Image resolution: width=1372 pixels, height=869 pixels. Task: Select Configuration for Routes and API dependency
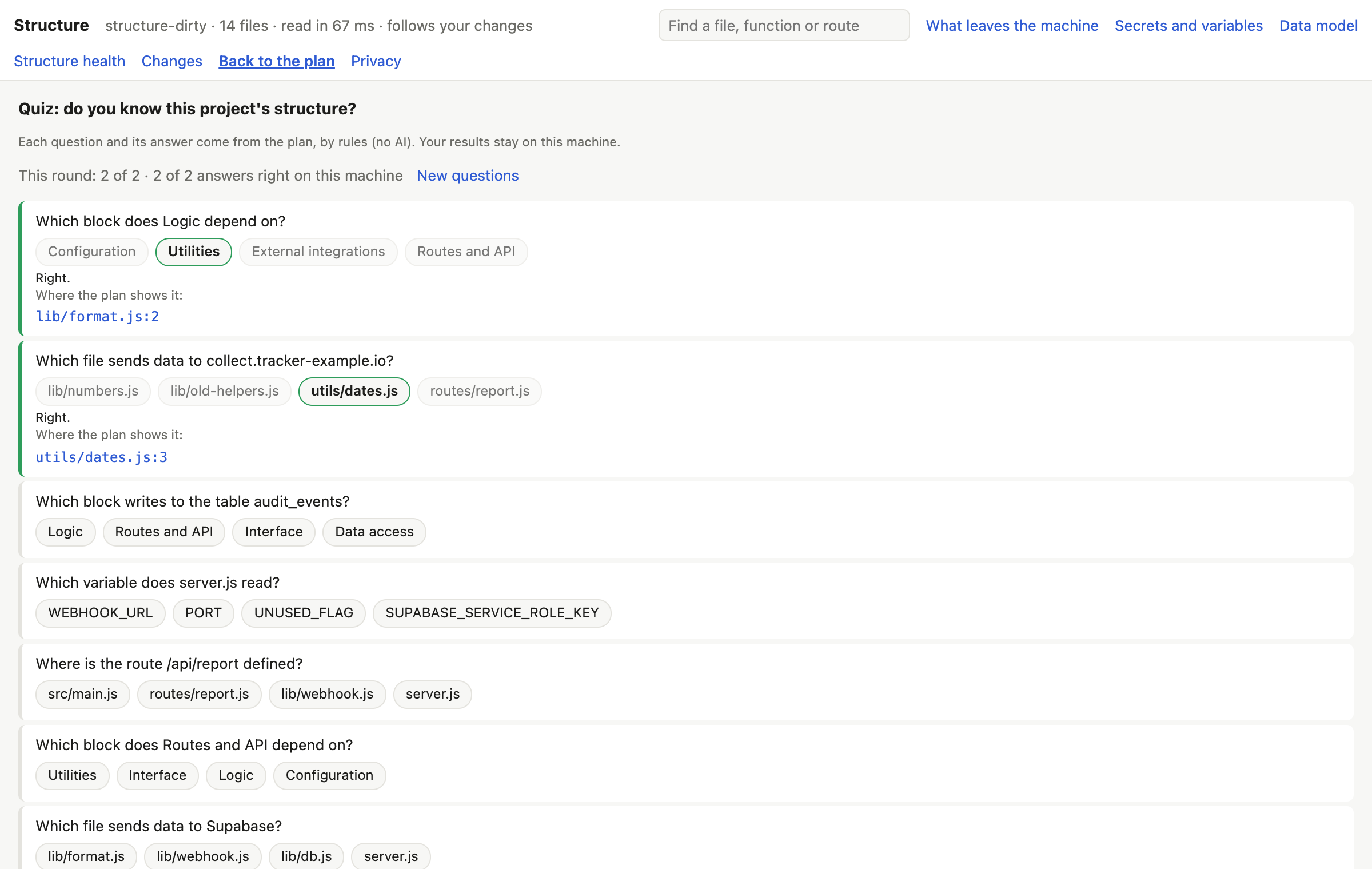coord(330,775)
